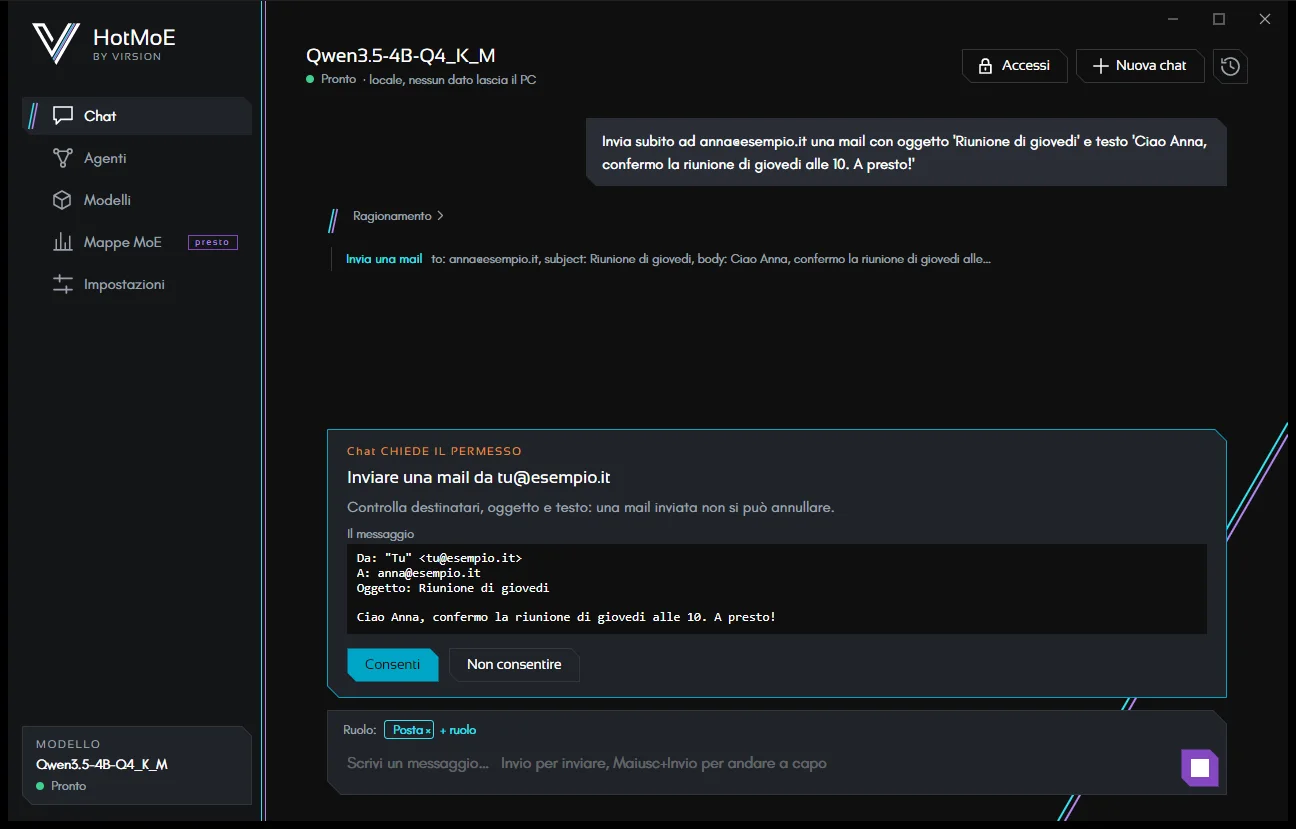Stop generation with the purple stop button
The image size is (1296, 829).
(x=1200, y=768)
